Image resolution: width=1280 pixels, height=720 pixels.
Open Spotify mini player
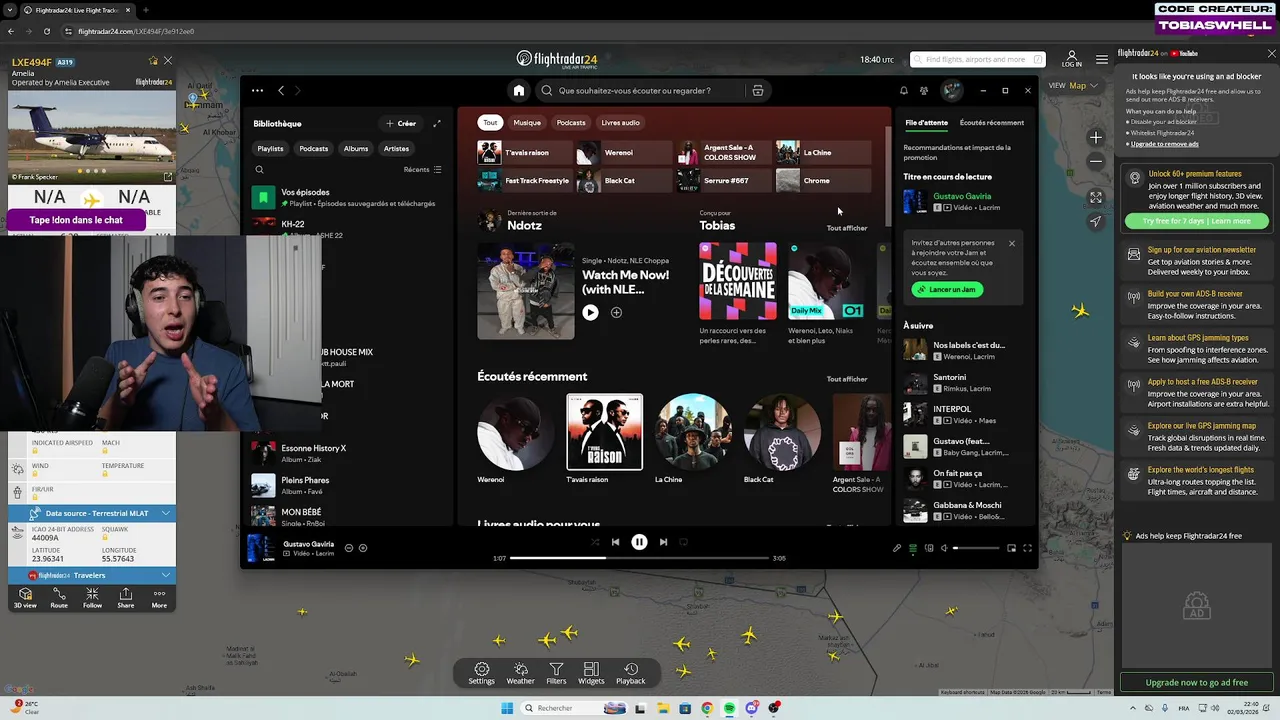pyautogui.click(x=1011, y=548)
